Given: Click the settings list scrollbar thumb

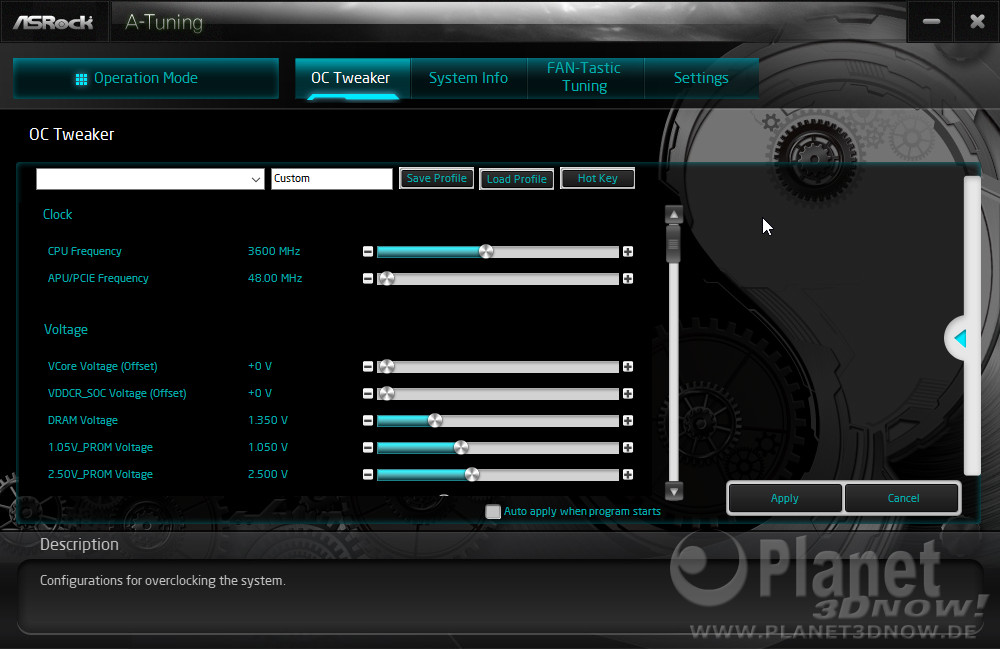Looking at the screenshot, I should 673,244.
